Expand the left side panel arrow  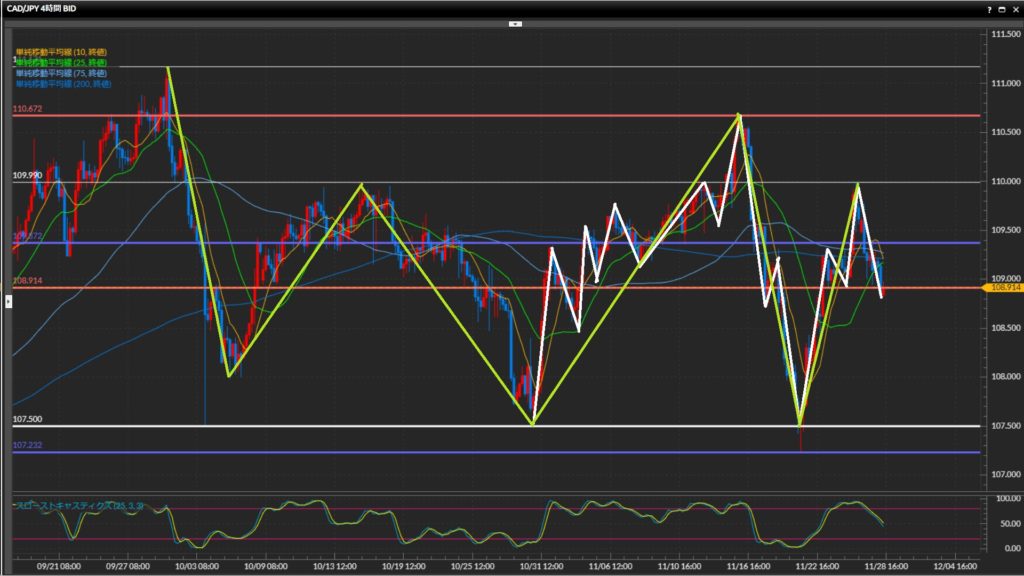pyautogui.click(x=8, y=299)
